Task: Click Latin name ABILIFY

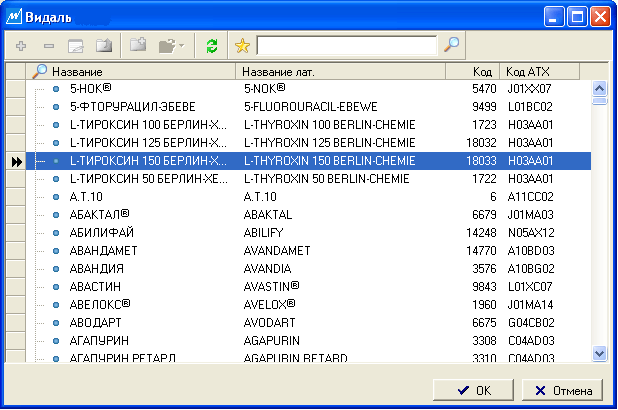Action: click(x=263, y=233)
